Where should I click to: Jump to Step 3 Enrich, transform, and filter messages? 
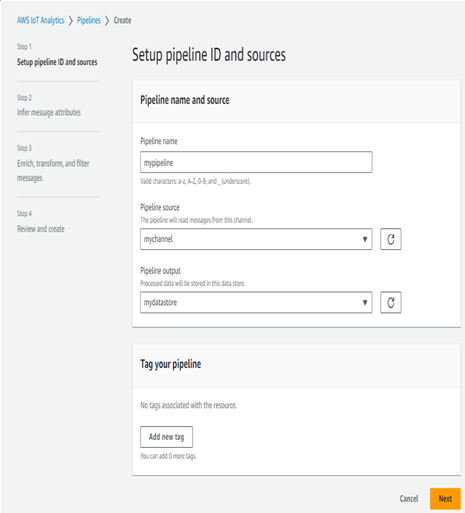(x=53, y=170)
